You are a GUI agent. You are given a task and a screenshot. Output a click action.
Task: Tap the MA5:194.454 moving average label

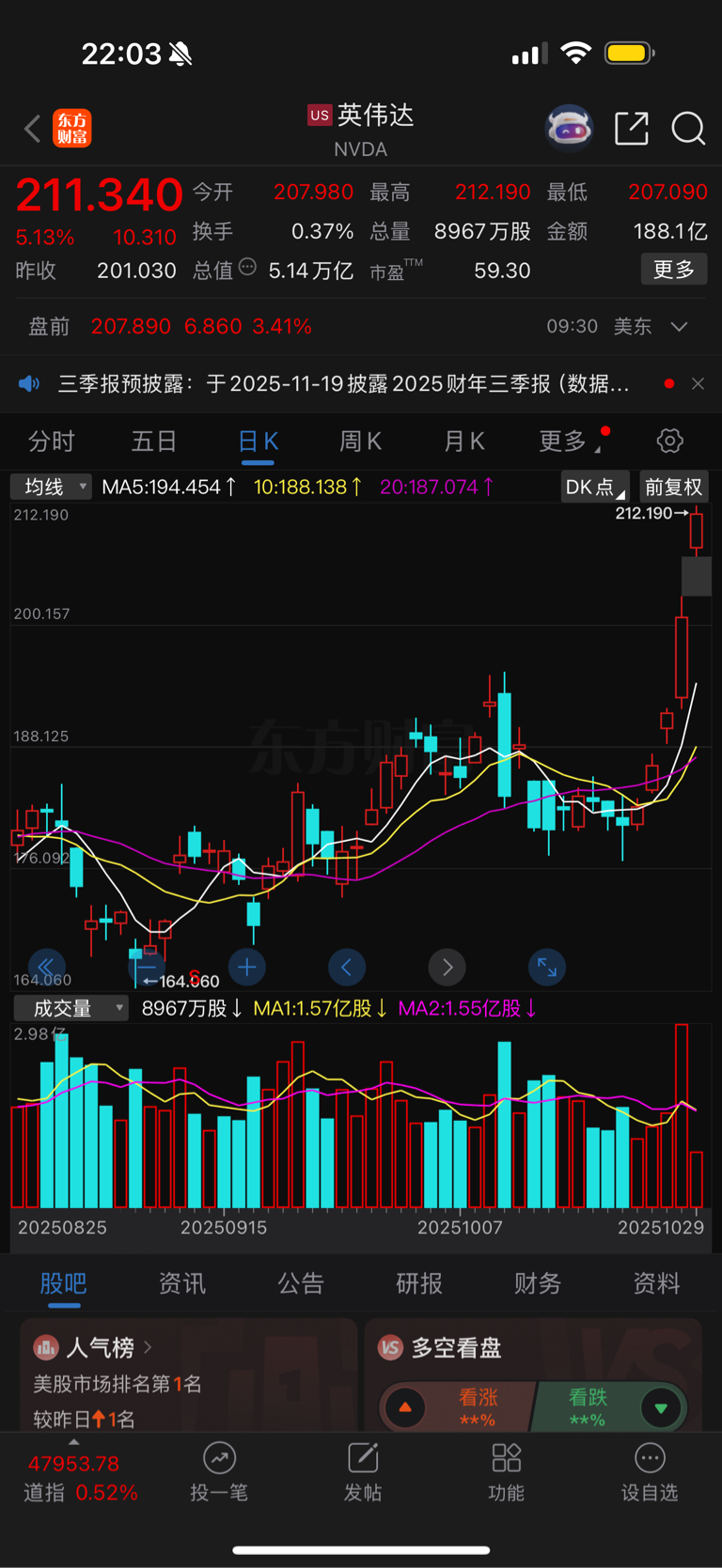coord(169,487)
